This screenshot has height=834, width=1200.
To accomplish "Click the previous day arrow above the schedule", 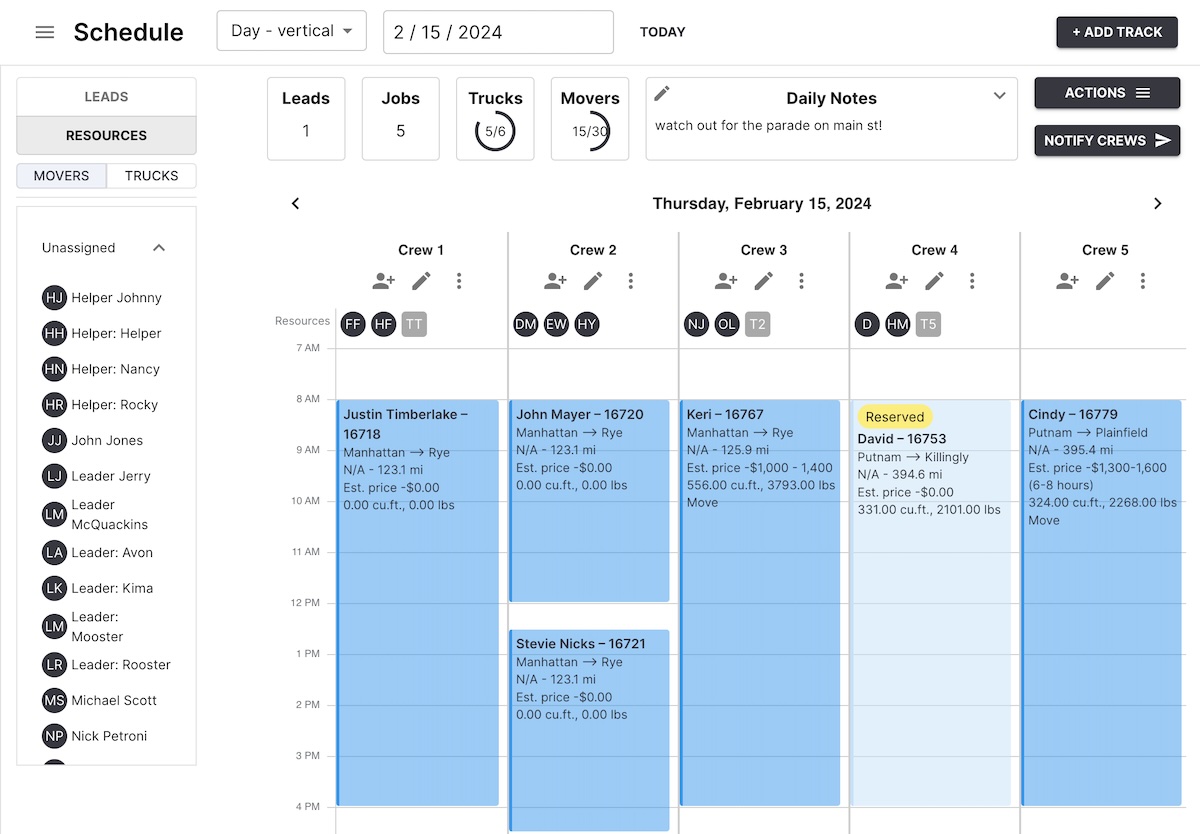I will point(295,202).
